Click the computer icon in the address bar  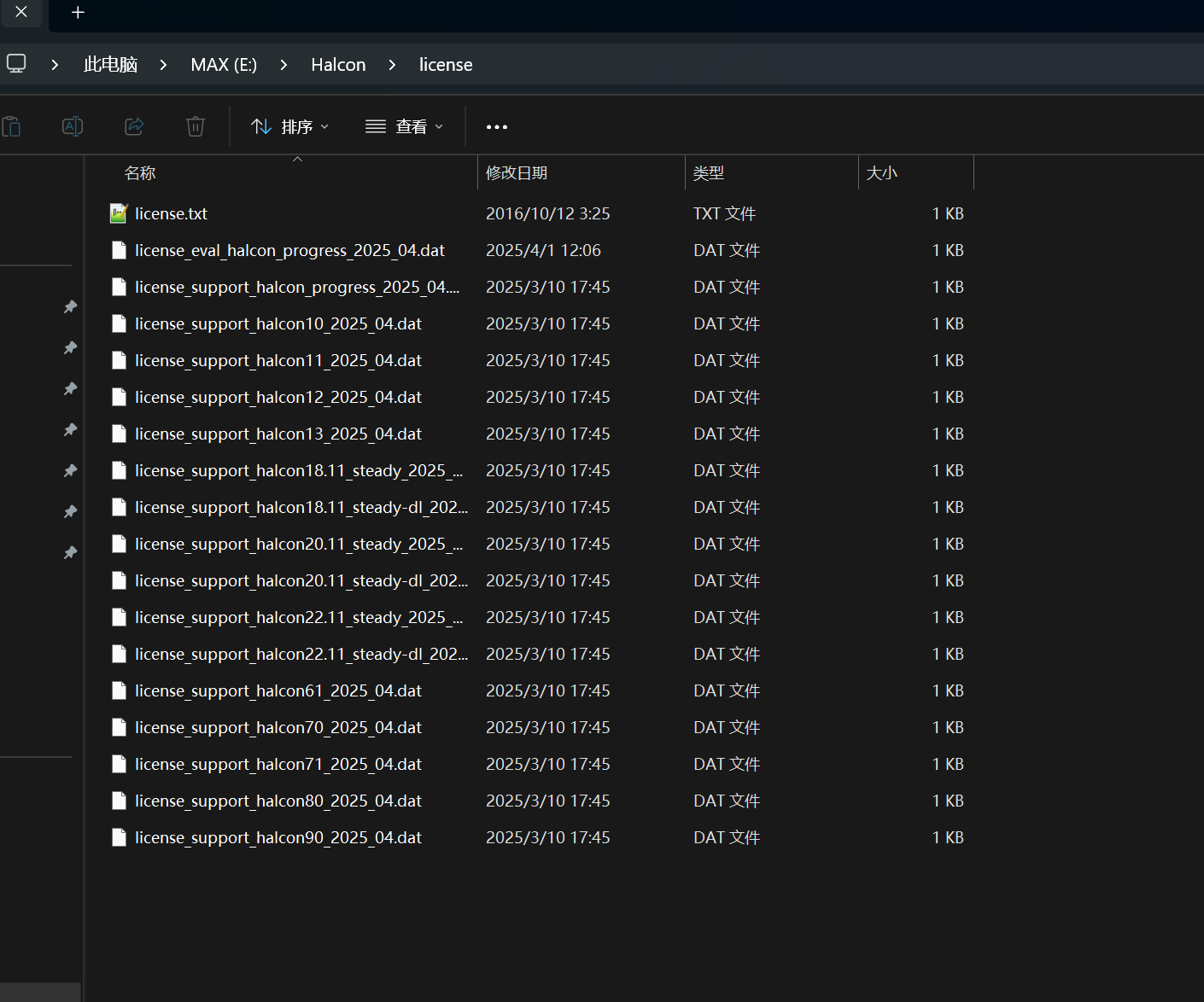point(16,64)
